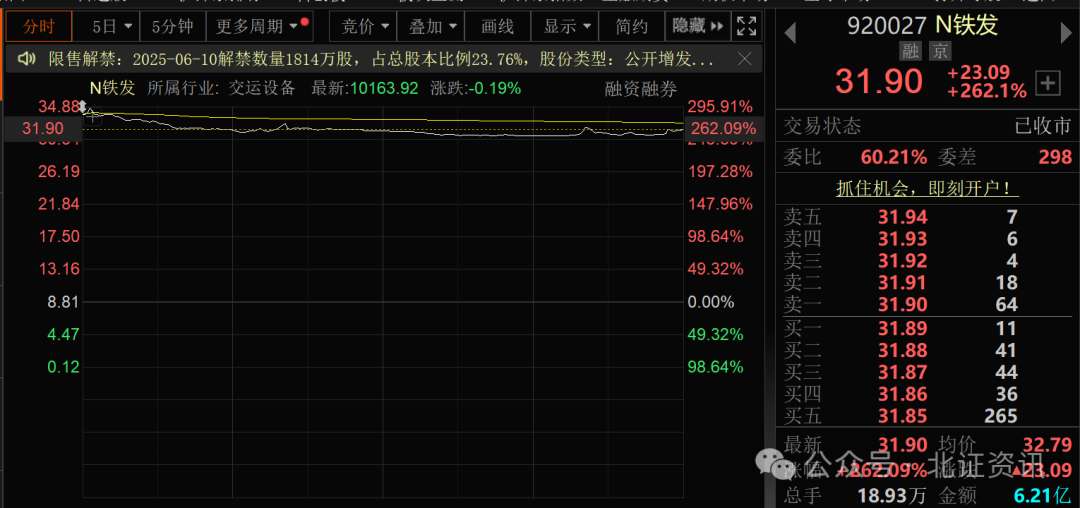Click the 委比 60.21% value
This screenshot has height=508, width=1080.
coord(894,158)
